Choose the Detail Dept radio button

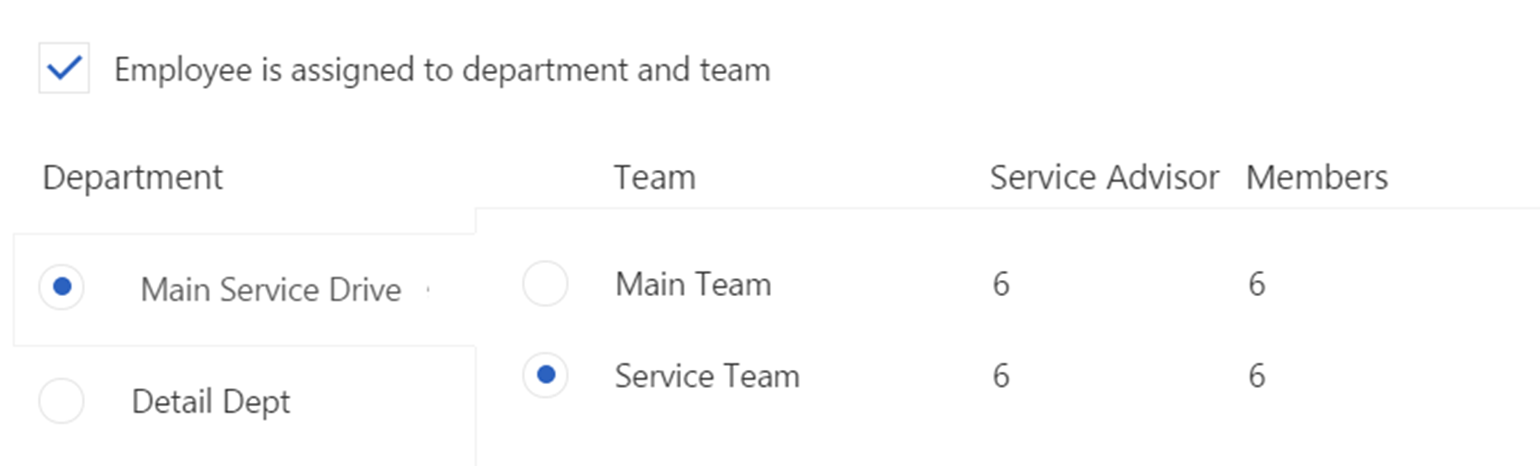62,402
